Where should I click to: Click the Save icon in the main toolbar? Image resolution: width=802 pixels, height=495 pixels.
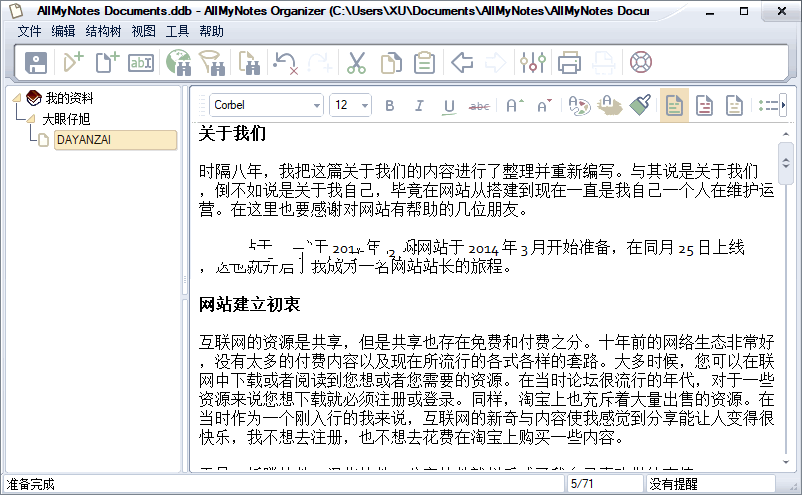pos(36,63)
